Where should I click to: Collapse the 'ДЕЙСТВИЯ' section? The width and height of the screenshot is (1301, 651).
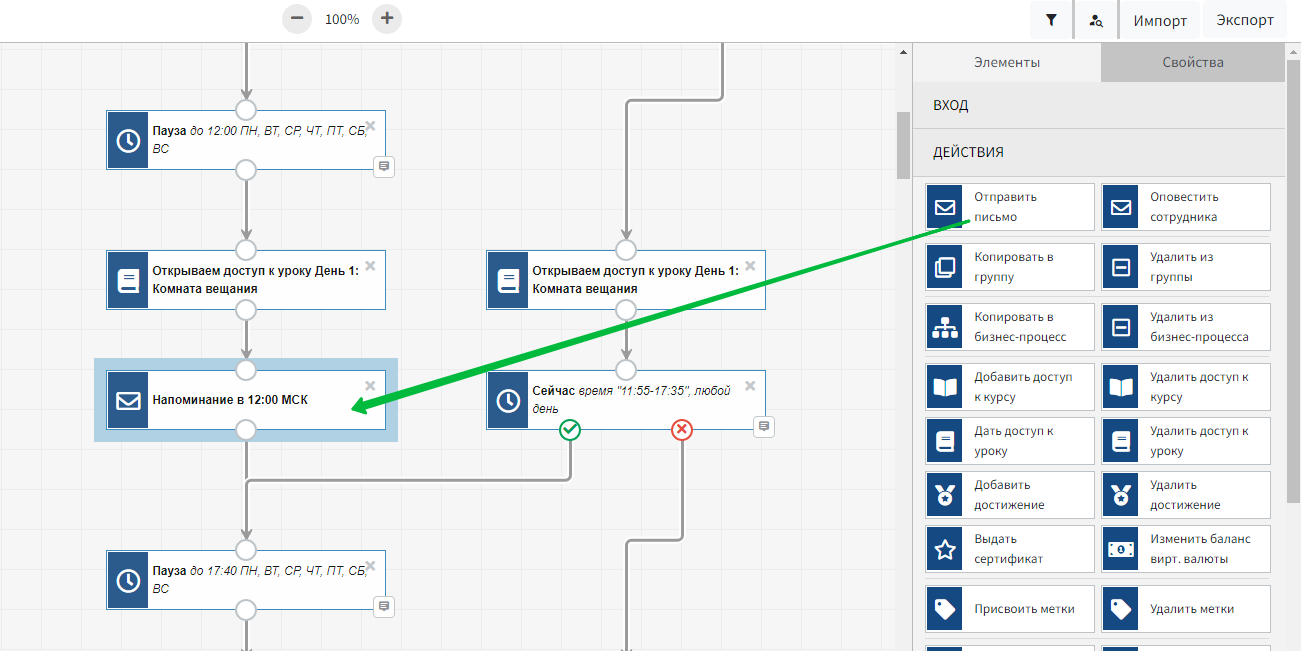tap(1098, 152)
